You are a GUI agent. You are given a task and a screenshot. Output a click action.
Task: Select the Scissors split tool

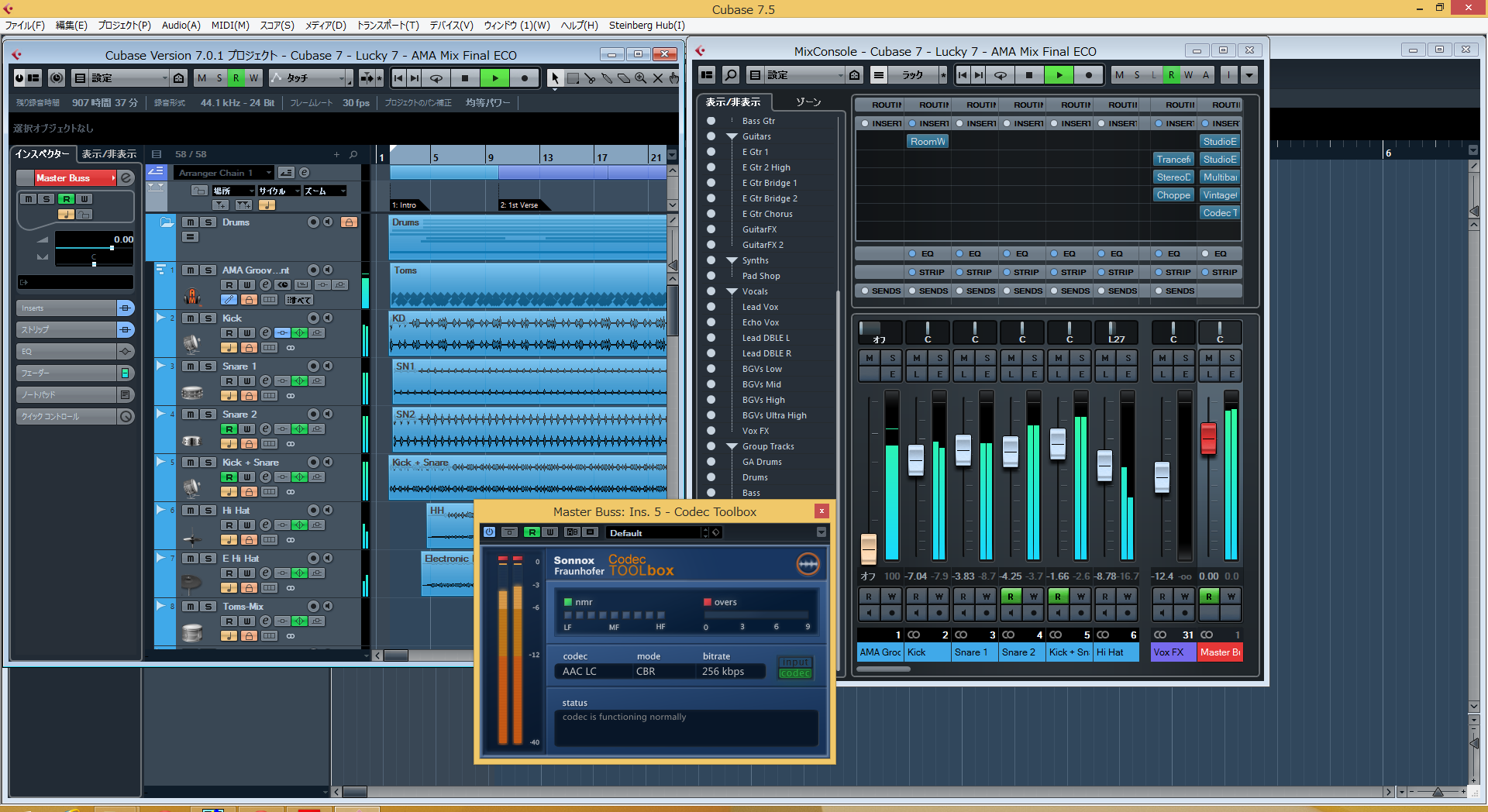590,78
